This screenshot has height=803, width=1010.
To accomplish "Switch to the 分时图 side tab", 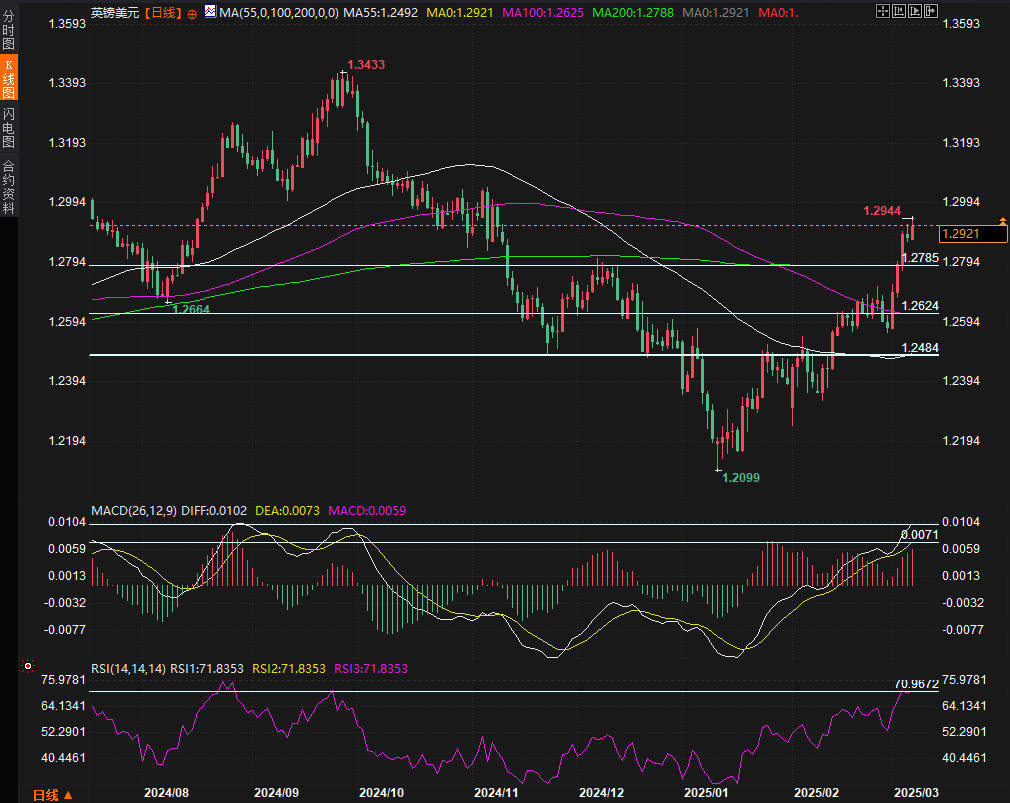I will 8,32.
